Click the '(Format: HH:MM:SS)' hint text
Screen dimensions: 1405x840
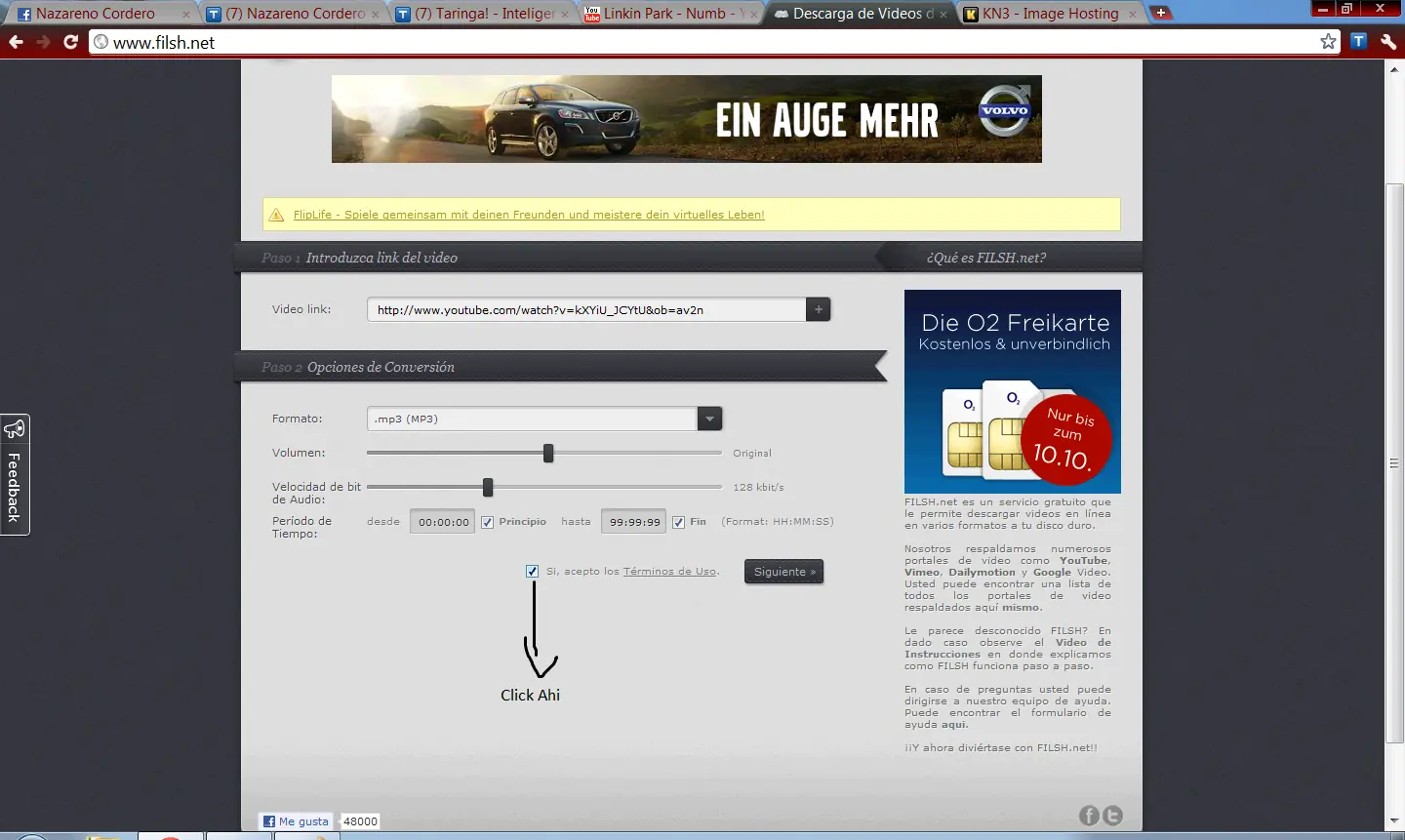(x=778, y=522)
